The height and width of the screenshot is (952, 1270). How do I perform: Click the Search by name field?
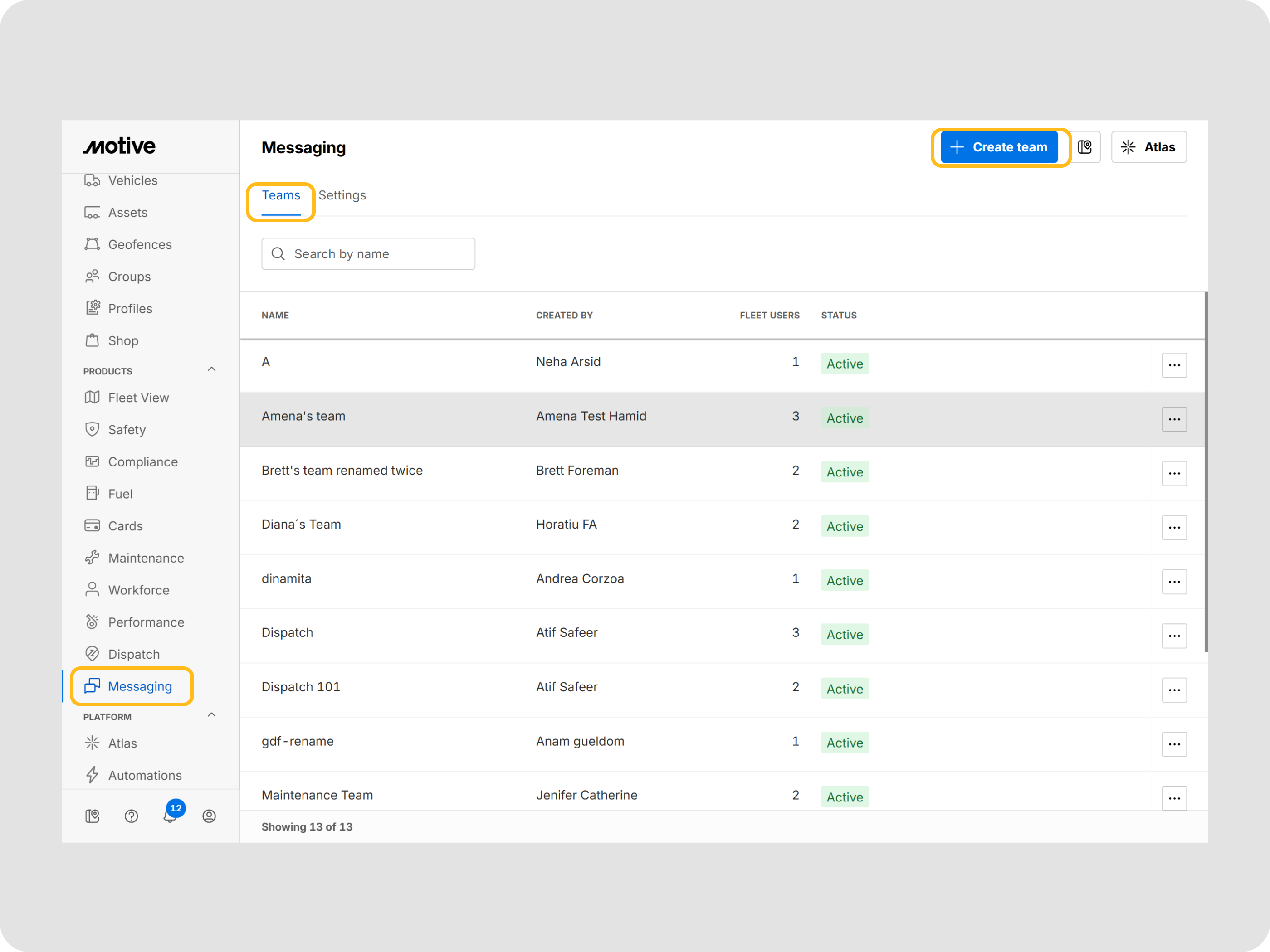[x=368, y=254]
